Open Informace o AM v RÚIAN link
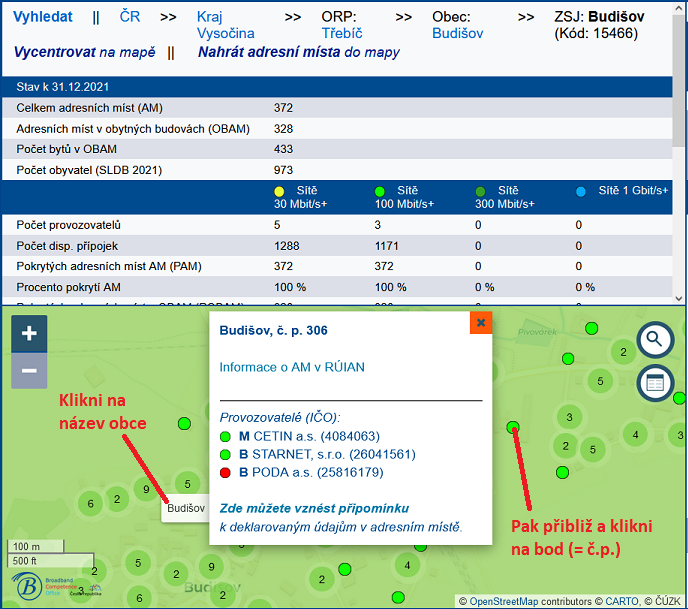This screenshot has height=609, width=688. tap(292, 367)
